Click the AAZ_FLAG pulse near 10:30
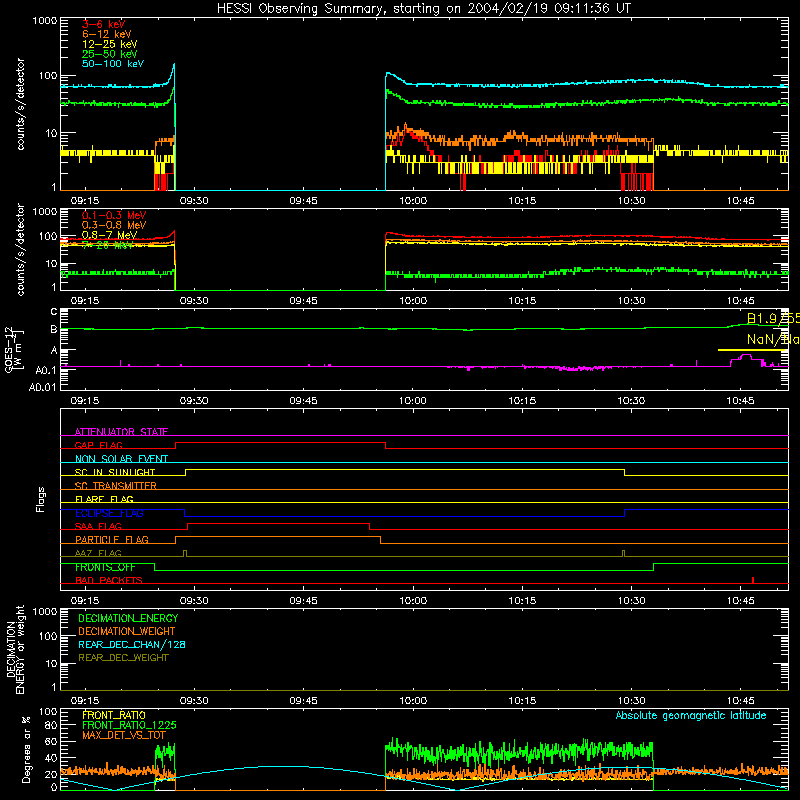 tap(623, 554)
